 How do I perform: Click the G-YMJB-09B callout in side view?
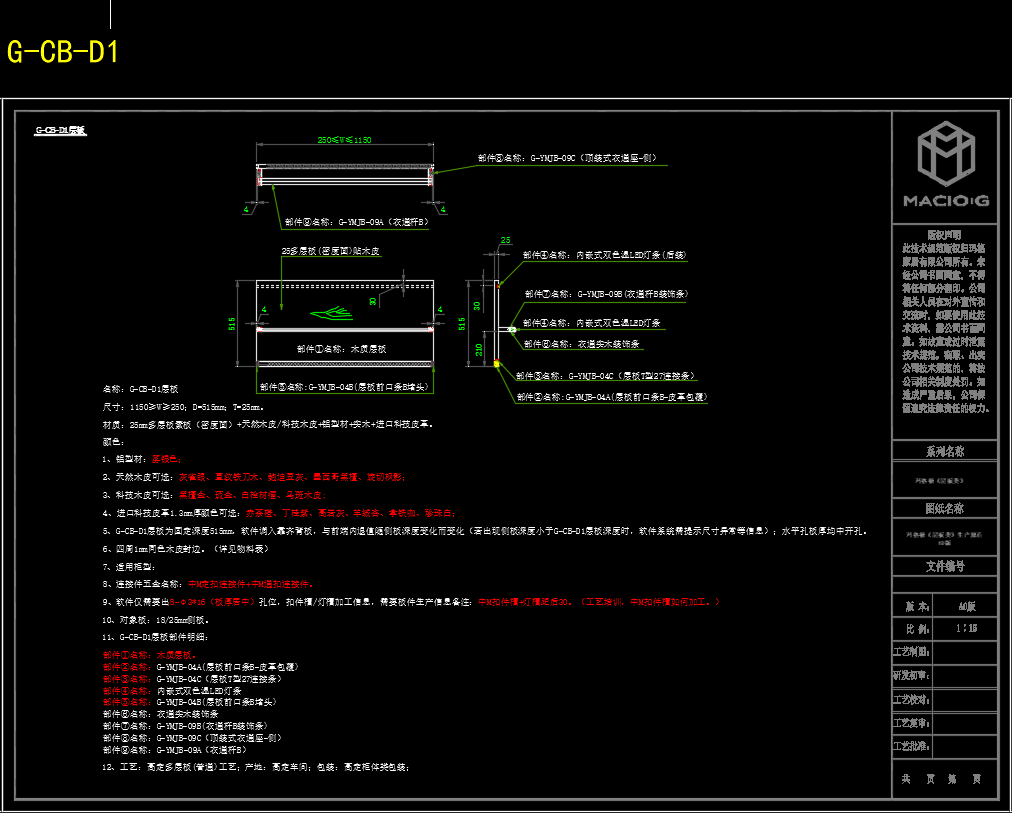(604, 295)
